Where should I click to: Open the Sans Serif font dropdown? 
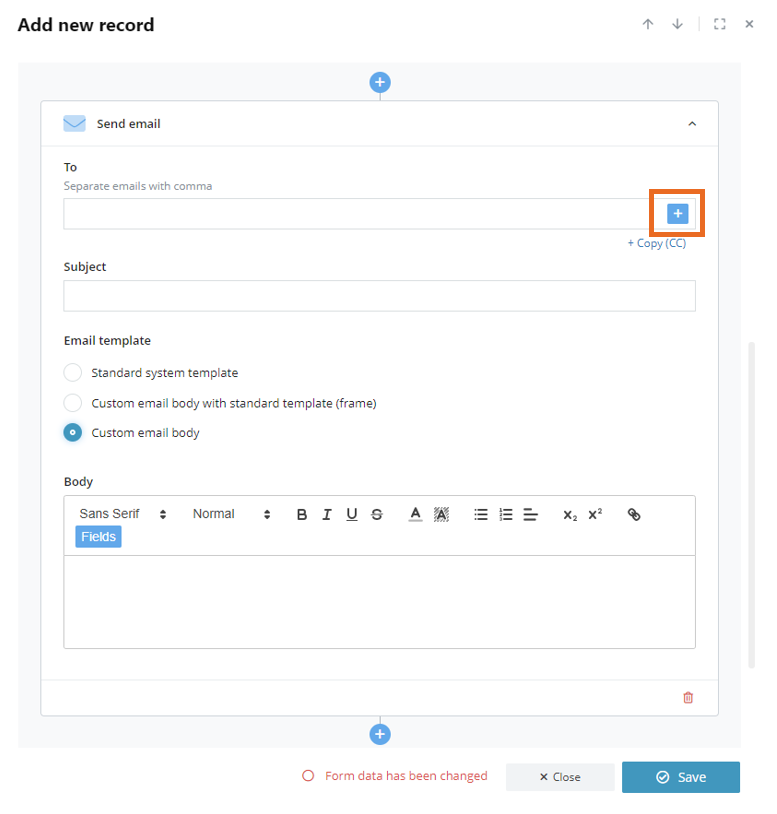pos(122,514)
